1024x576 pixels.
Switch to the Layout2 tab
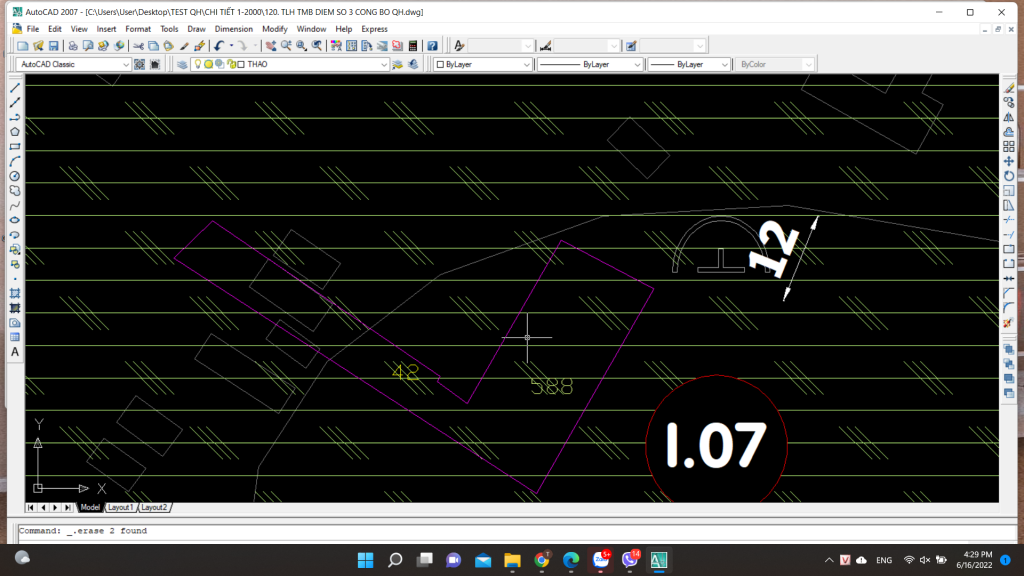click(x=154, y=507)
